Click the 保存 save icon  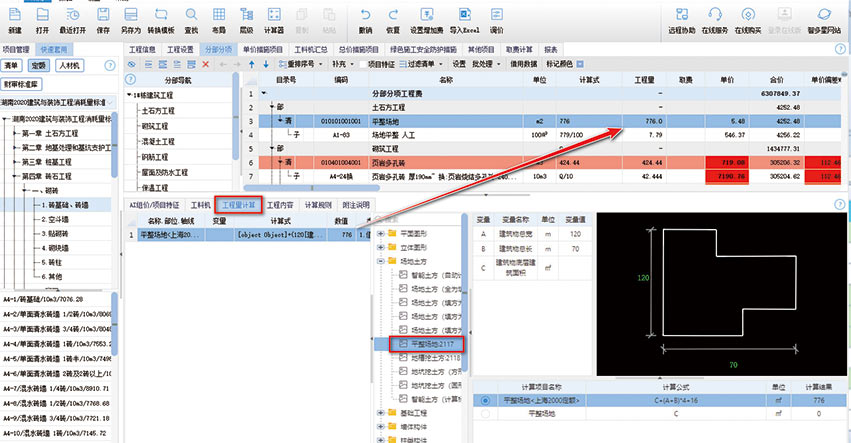pos(104,17)
